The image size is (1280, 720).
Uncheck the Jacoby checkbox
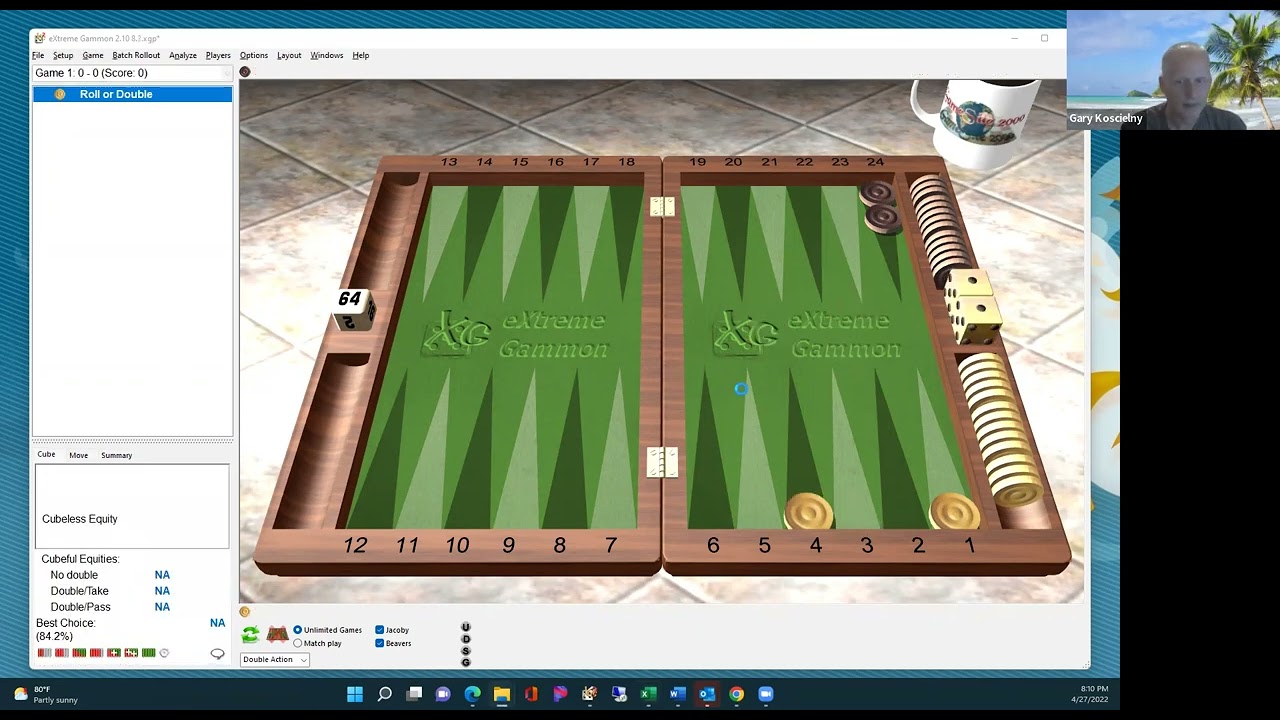[380, 630]
